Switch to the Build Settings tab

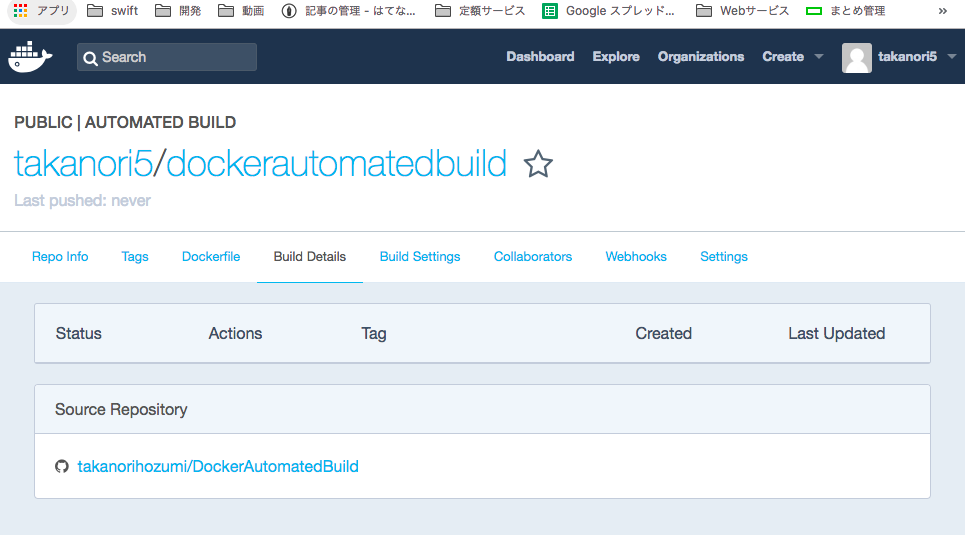tap(420, 257)
